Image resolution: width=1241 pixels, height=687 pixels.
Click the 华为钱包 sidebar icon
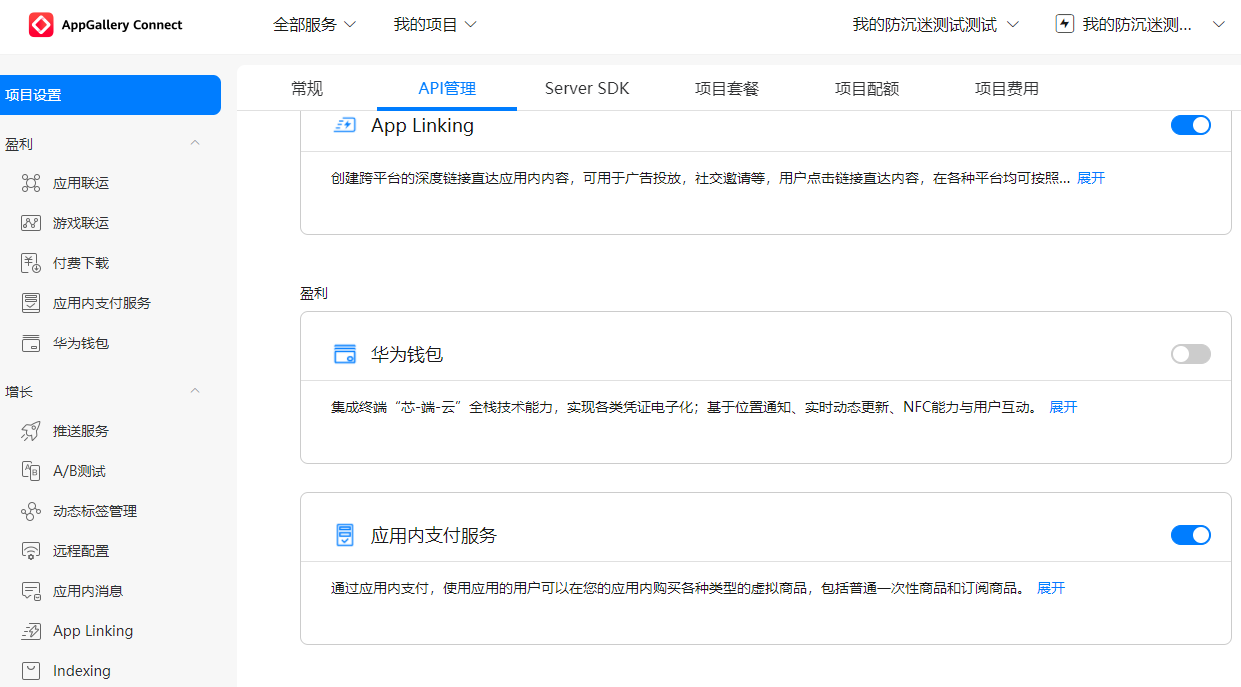31,343
